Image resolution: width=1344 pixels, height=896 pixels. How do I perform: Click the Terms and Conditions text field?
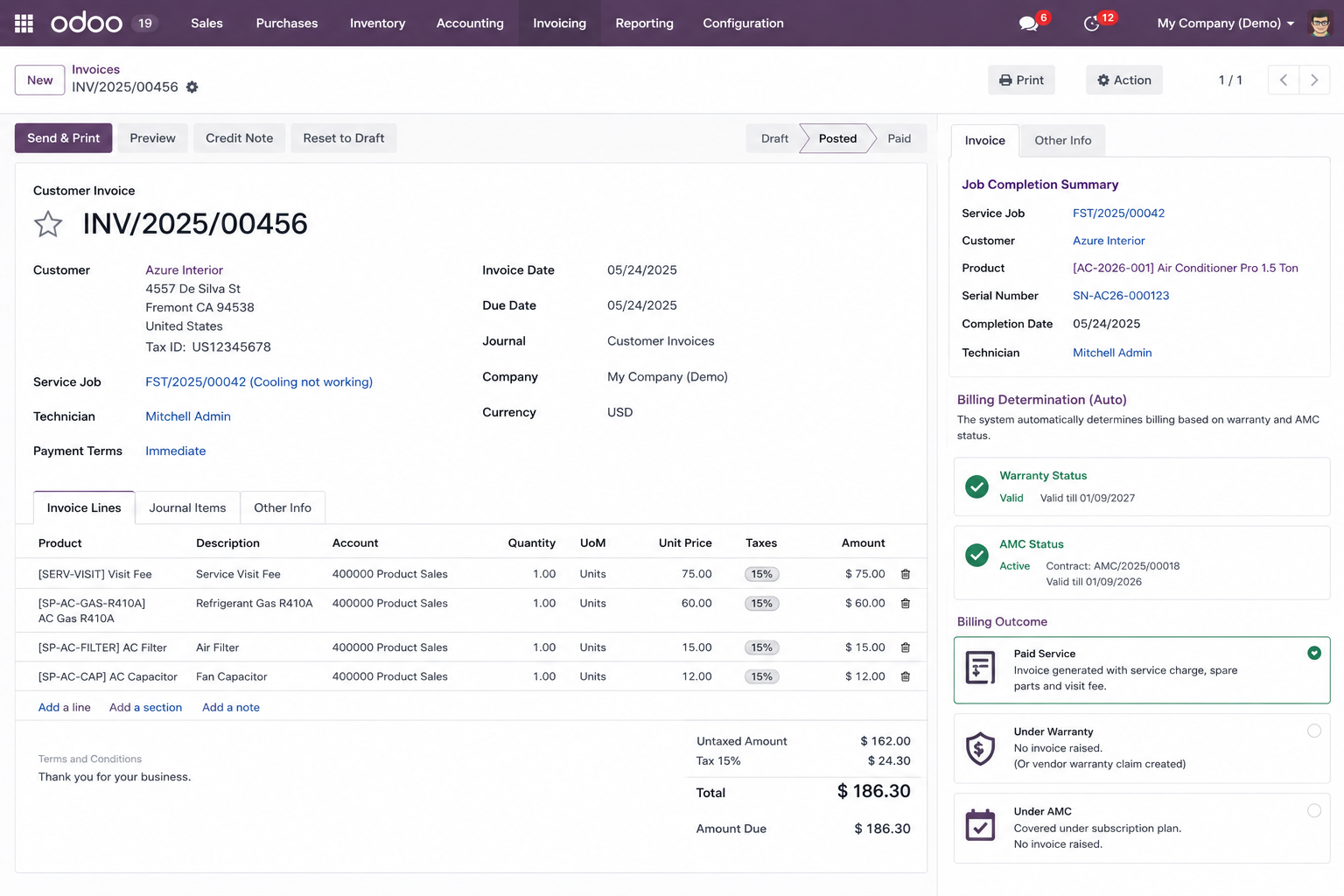[115, 777]
